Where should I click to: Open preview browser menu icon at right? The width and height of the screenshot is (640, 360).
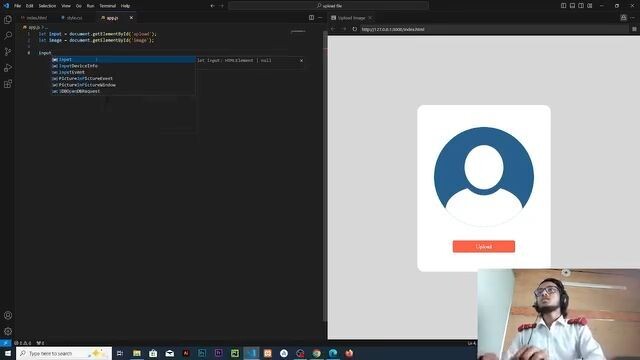634,29
